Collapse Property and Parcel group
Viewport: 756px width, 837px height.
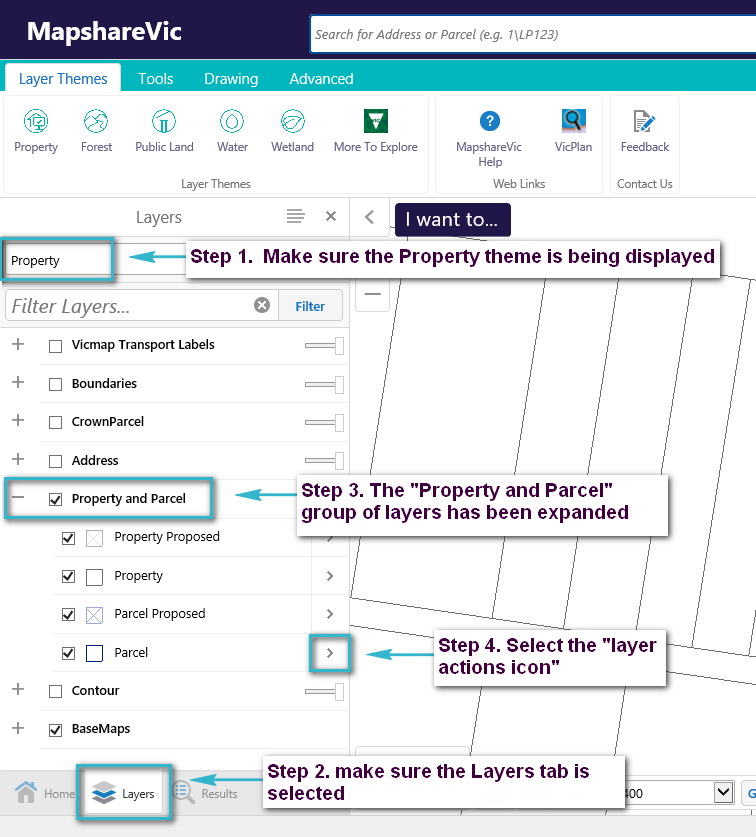(18, 497)
